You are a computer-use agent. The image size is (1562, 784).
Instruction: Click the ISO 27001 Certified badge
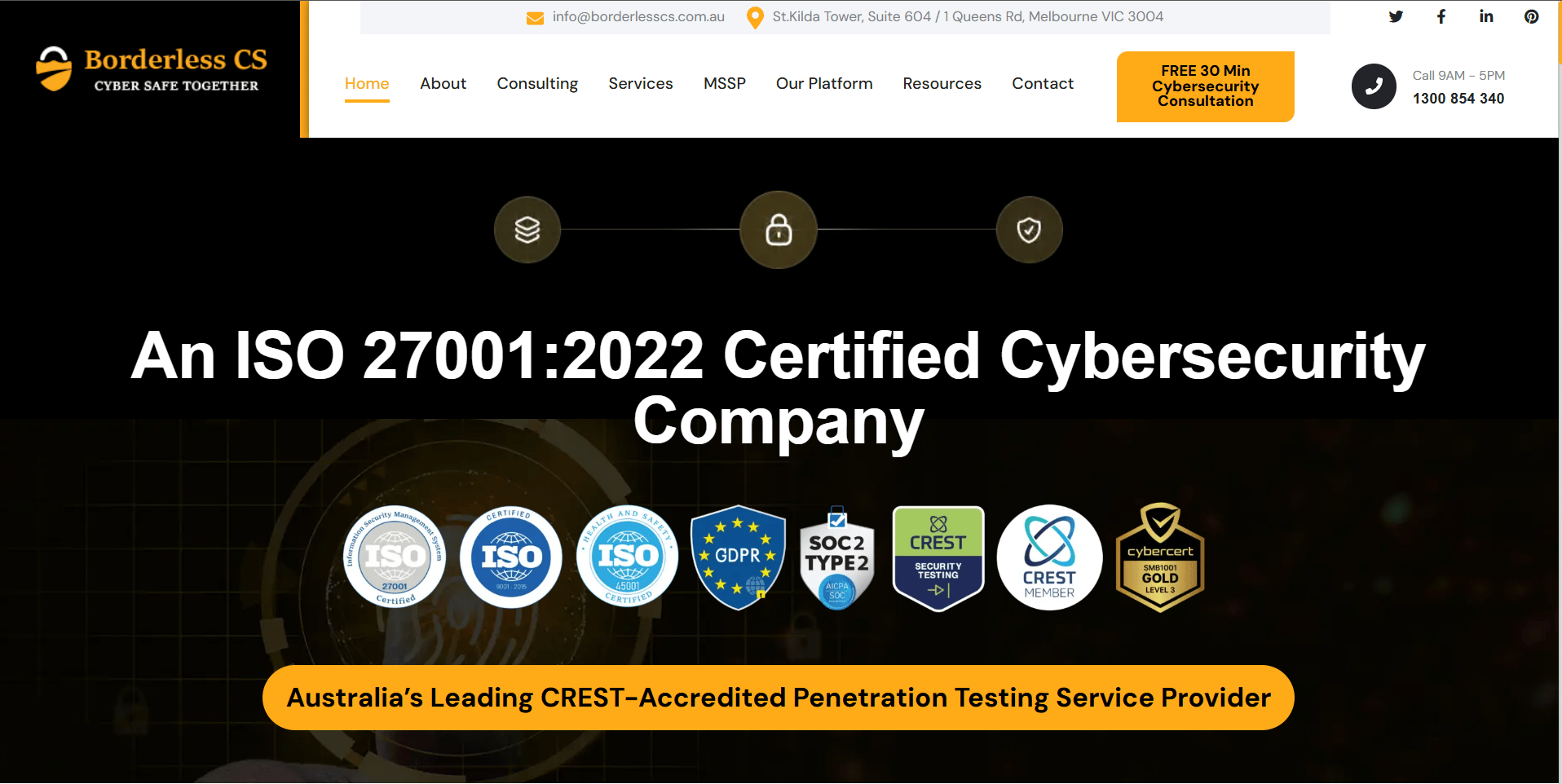395,557
